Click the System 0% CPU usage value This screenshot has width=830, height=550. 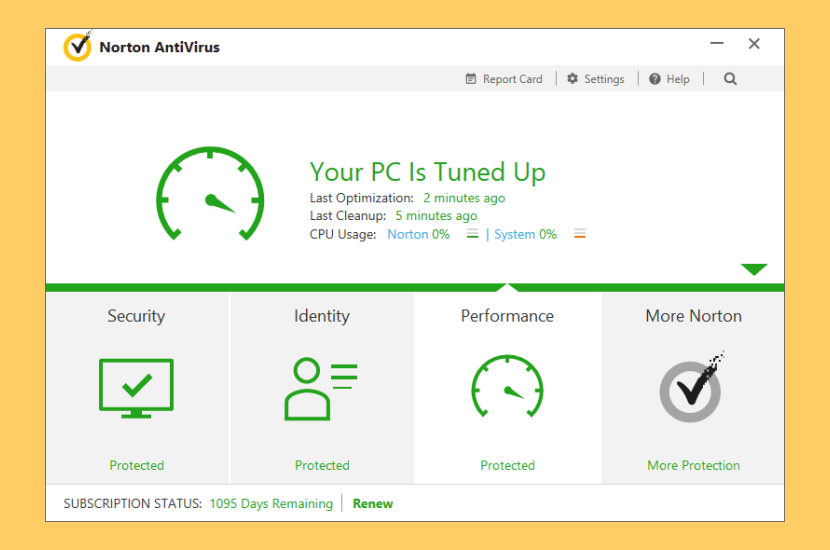coord(525,234)
